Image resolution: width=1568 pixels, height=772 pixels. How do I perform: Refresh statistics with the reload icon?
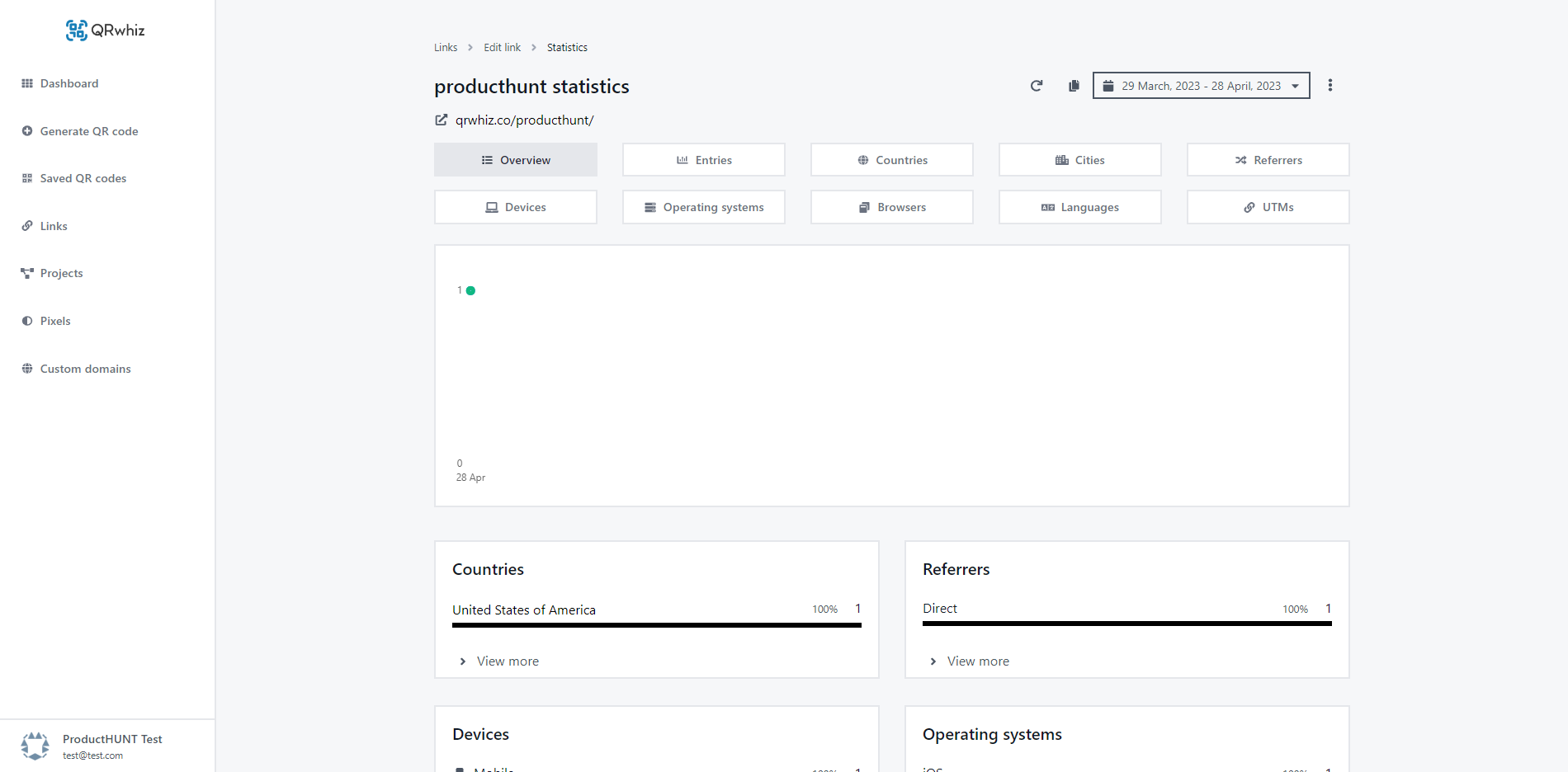tap(1037, 86)
